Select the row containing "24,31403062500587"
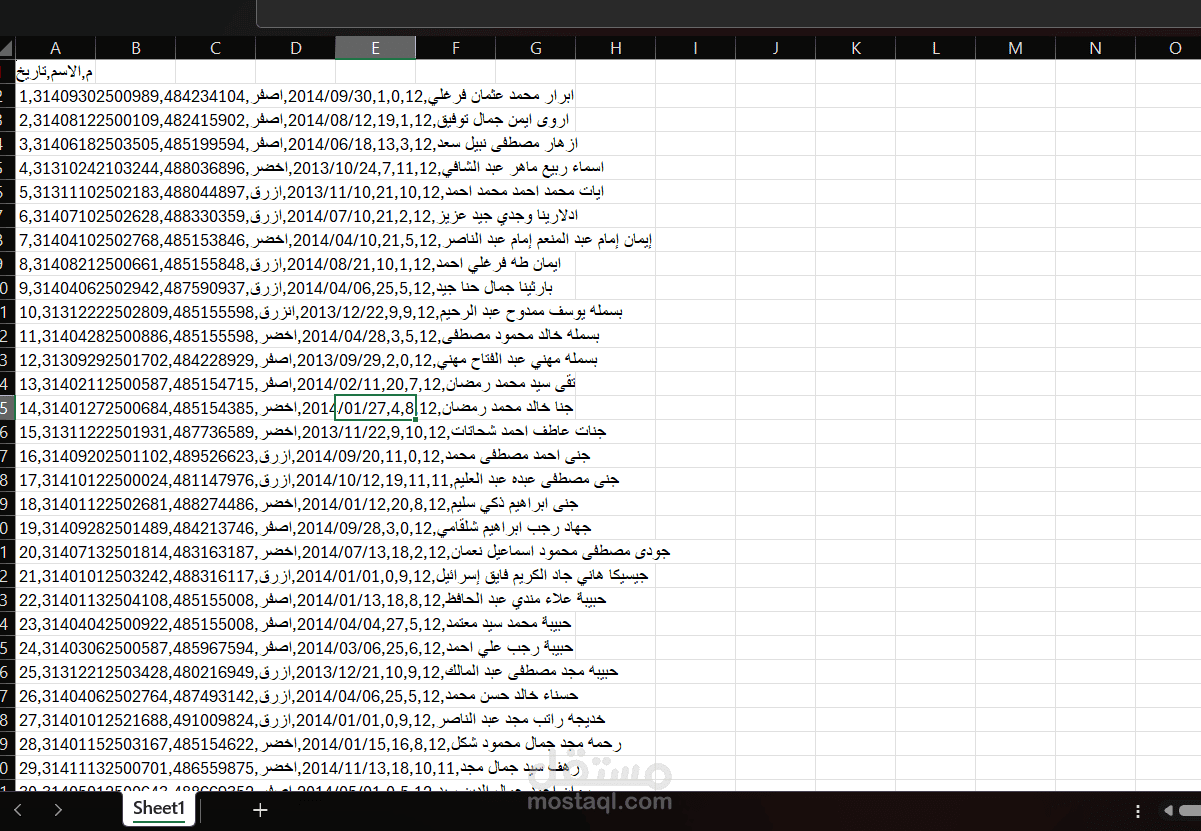Viewport: 1201px width, 831px height. [297, 648]
